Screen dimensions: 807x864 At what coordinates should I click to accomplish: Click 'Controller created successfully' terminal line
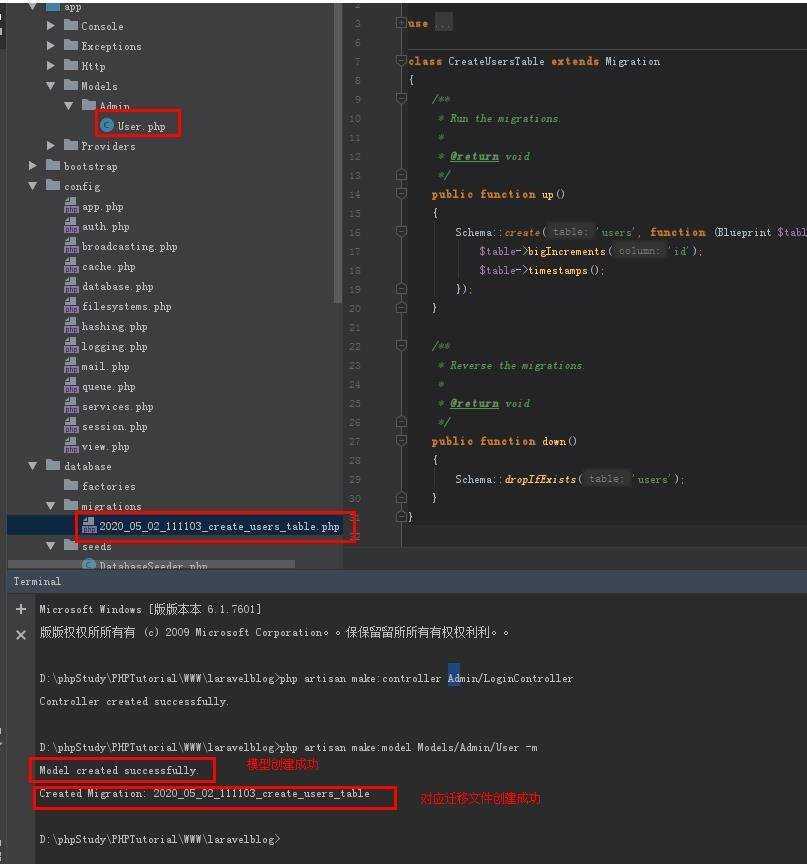(133, 701)
